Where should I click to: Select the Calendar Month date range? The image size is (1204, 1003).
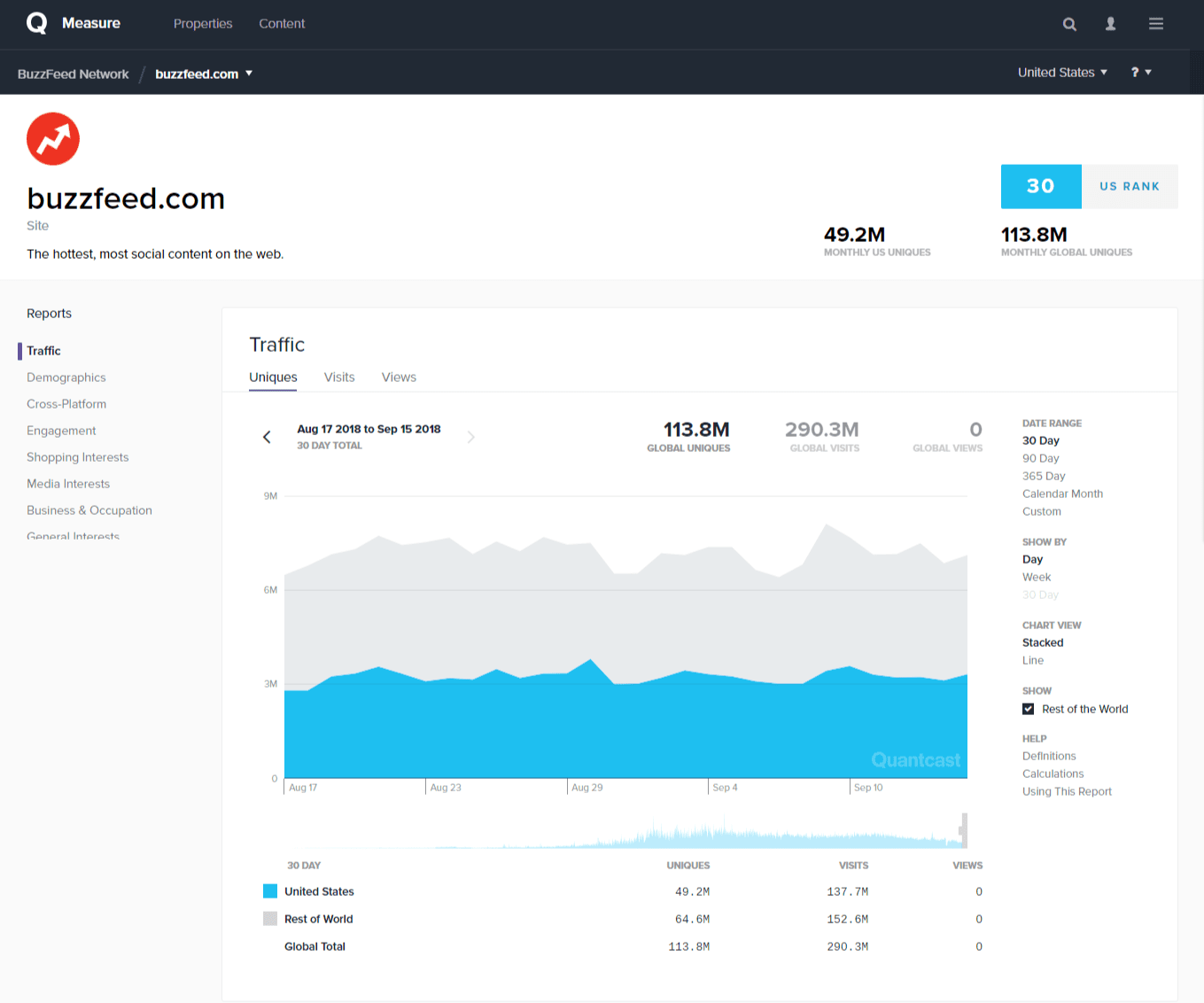1063,494
